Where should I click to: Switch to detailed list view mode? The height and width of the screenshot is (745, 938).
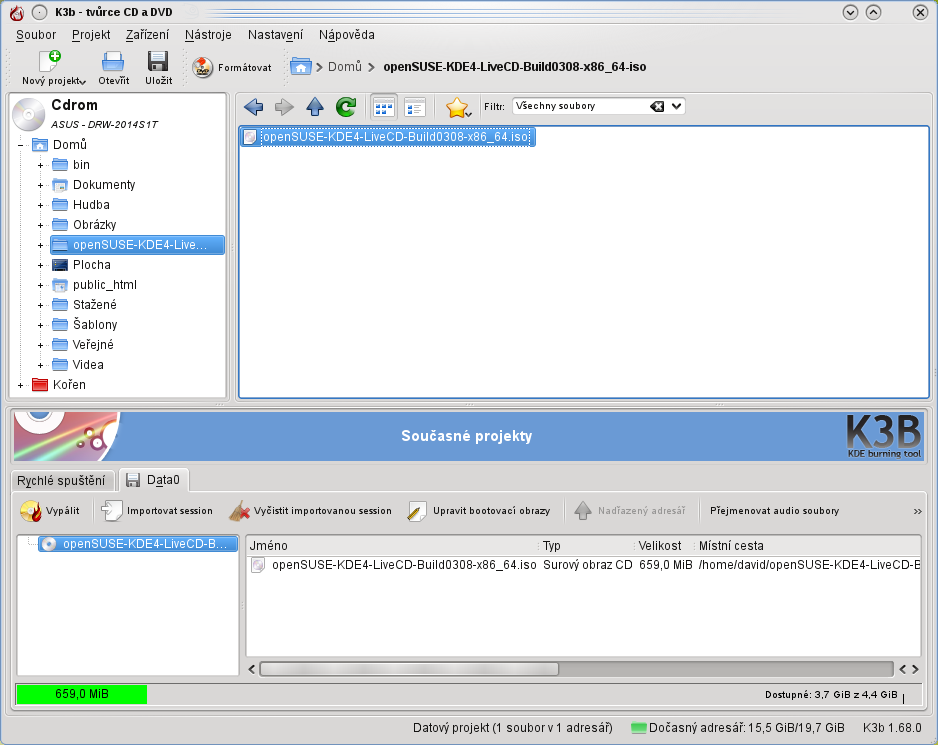415,108
